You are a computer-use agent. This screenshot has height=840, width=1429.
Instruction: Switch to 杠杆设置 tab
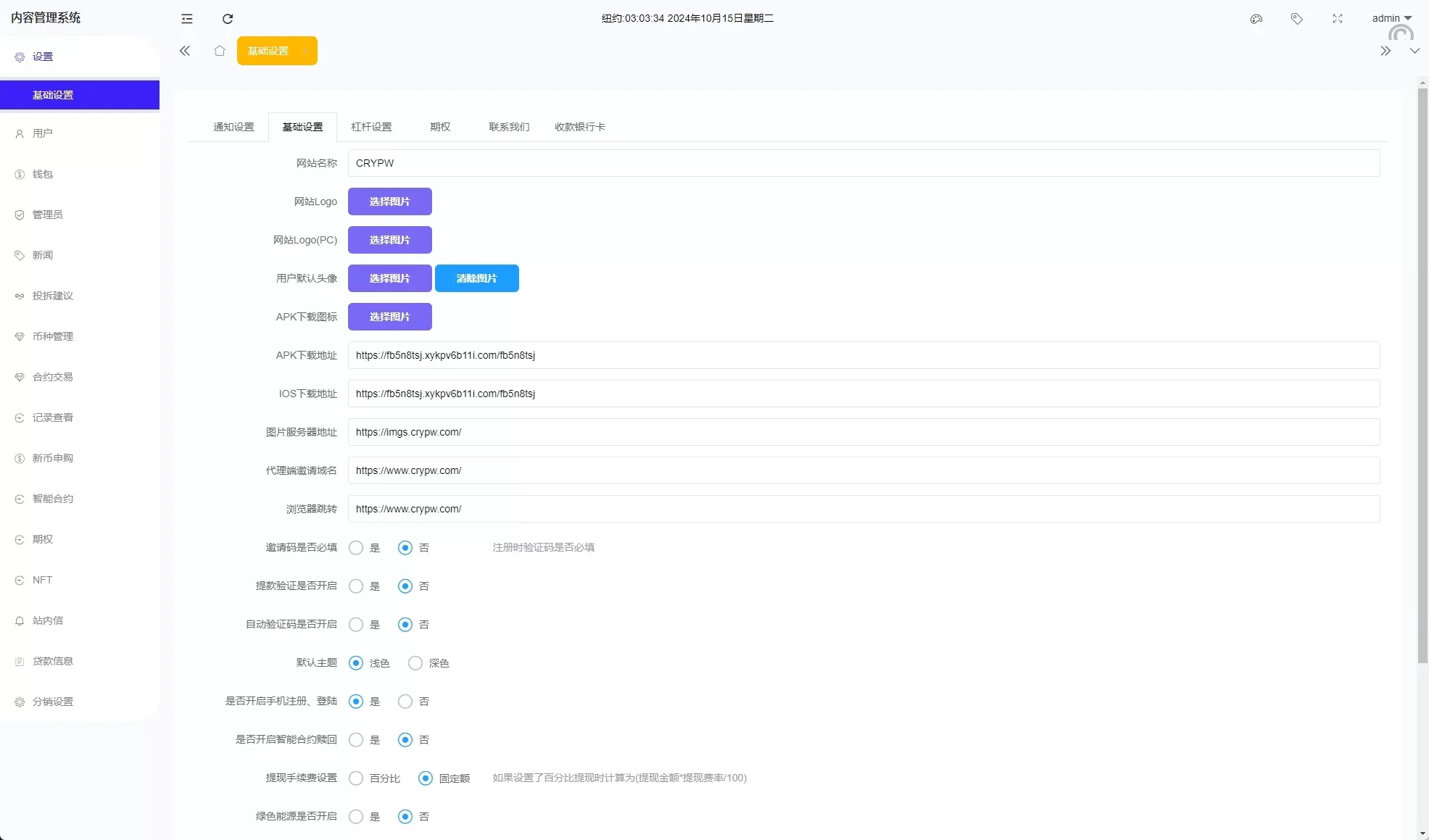point(371,127)
